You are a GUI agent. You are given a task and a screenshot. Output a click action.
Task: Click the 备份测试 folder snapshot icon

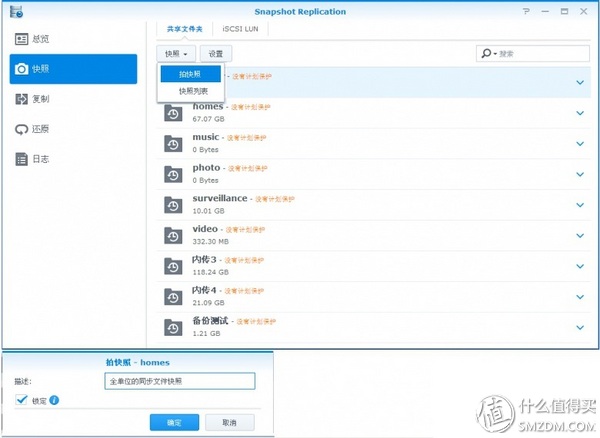[x=173, y=327]
